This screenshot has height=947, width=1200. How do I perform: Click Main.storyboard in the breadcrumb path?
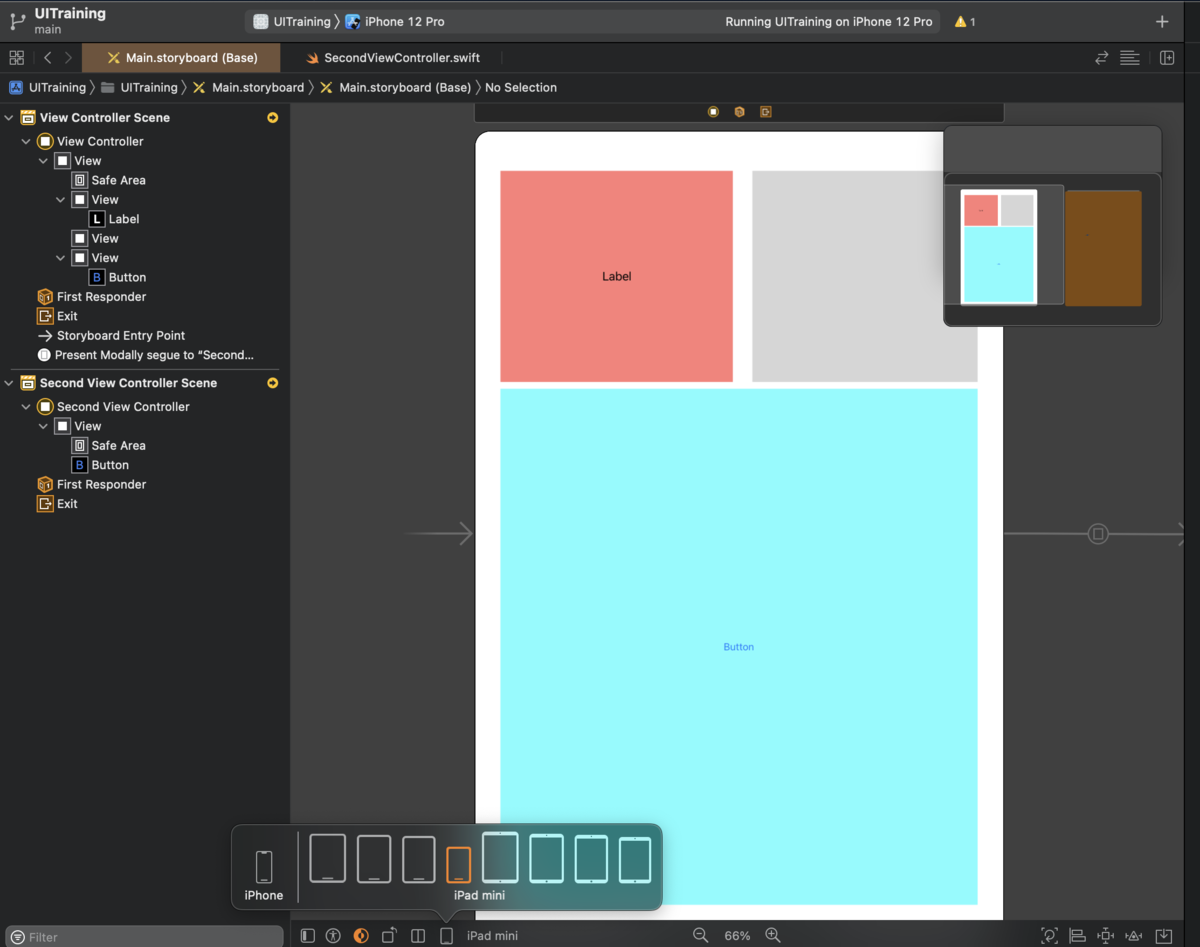click(x=248, y=87)
